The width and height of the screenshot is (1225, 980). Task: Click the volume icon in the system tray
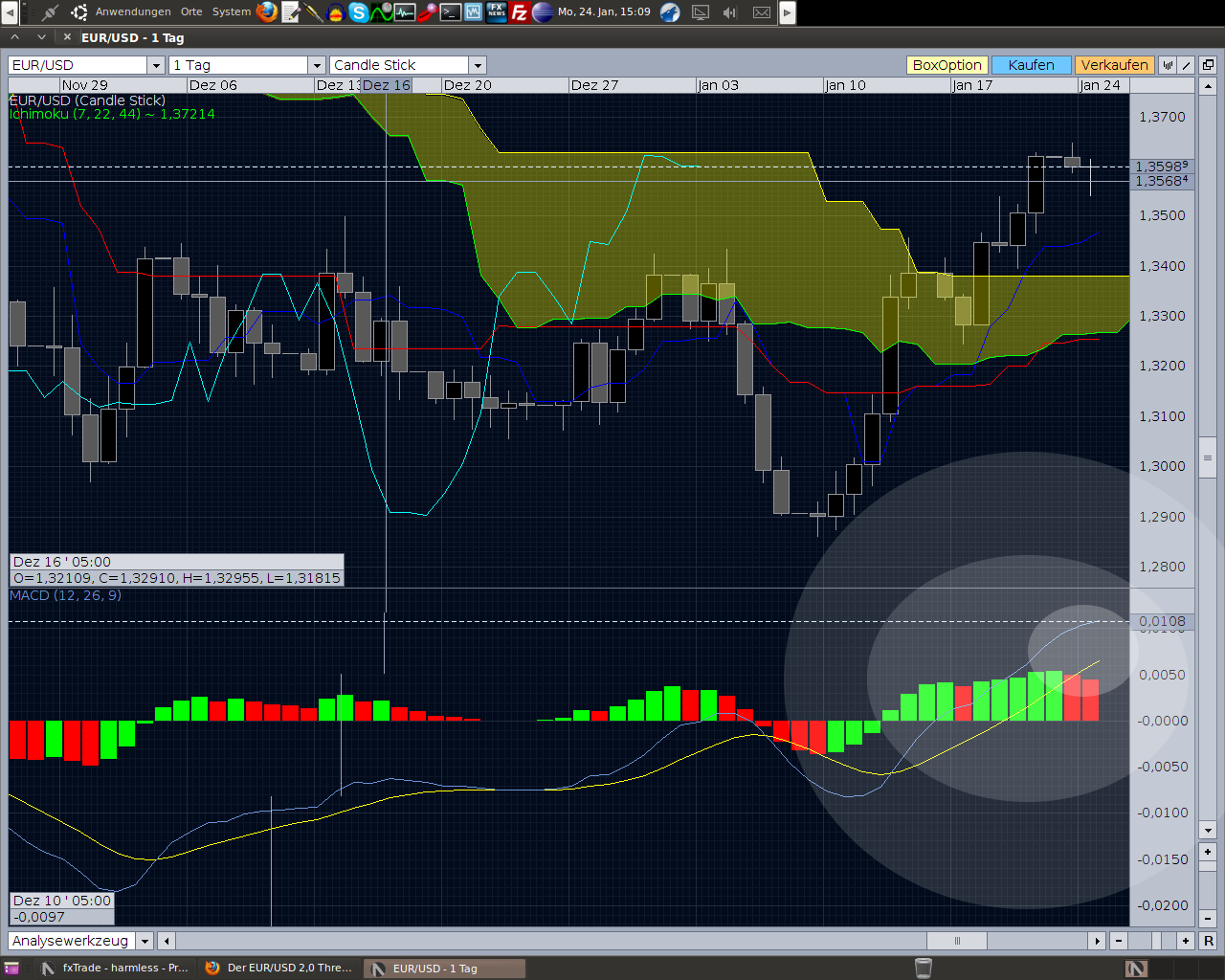730,12
